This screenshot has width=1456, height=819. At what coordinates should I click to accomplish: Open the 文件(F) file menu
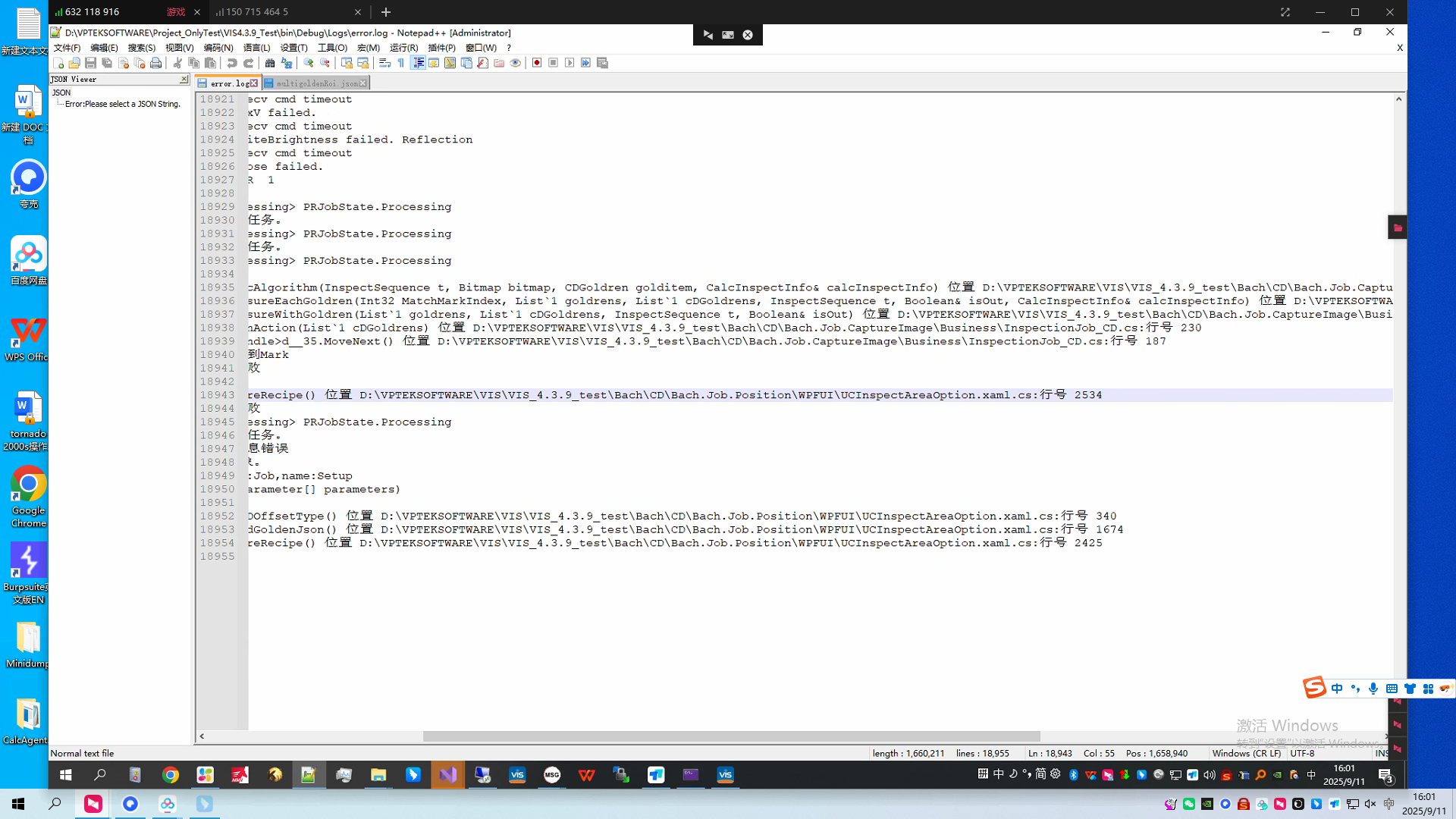67,48
